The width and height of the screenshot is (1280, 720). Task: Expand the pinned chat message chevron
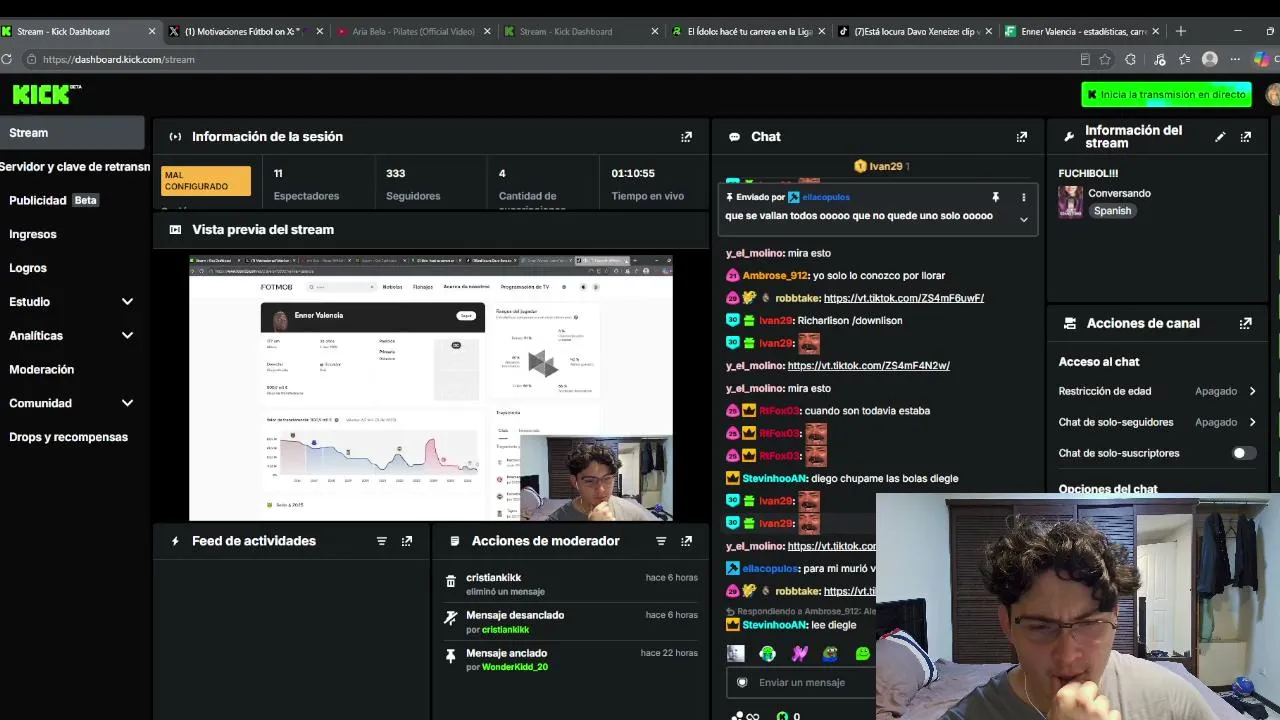(1023, 219)
